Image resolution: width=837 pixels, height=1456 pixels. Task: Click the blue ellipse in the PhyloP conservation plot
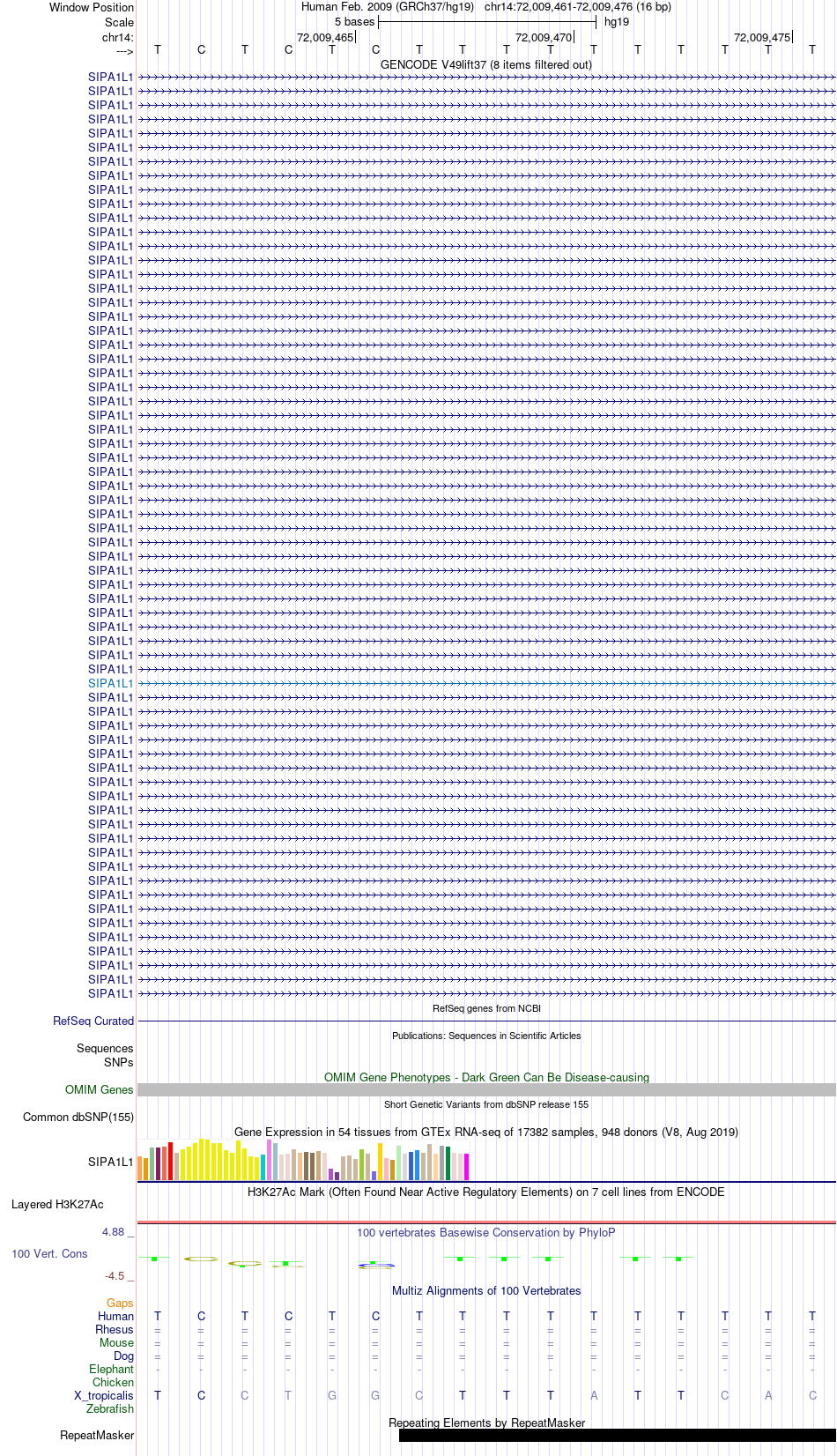coord(376,1266)
